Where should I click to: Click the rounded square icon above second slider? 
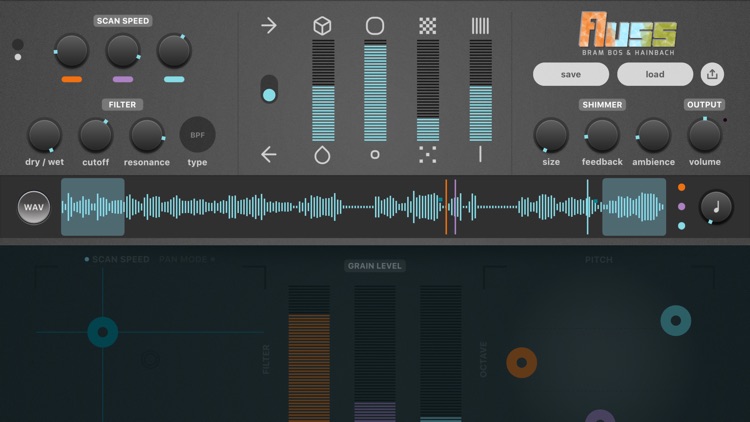375,26
